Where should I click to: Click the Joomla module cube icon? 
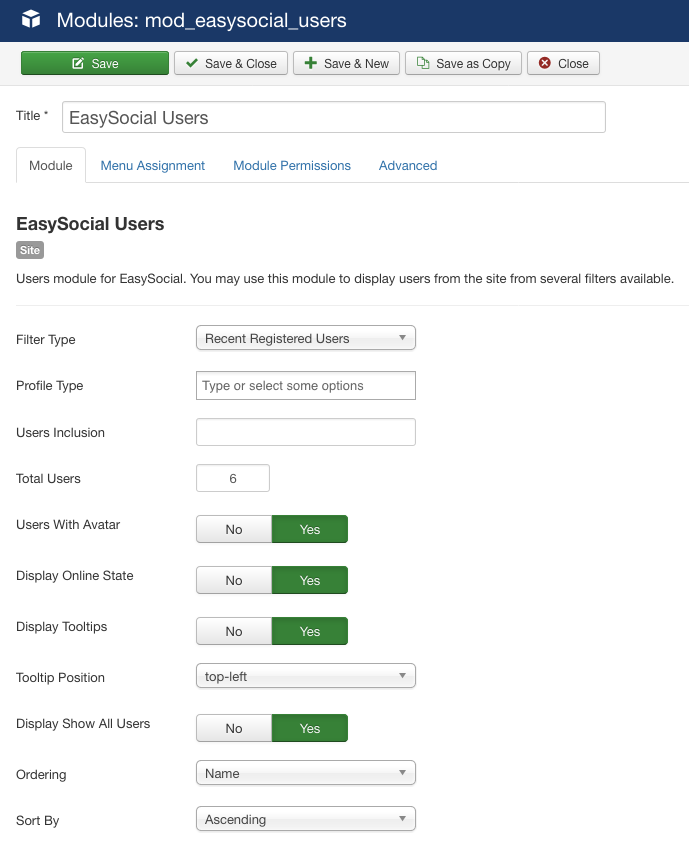(x=31, y=19)
